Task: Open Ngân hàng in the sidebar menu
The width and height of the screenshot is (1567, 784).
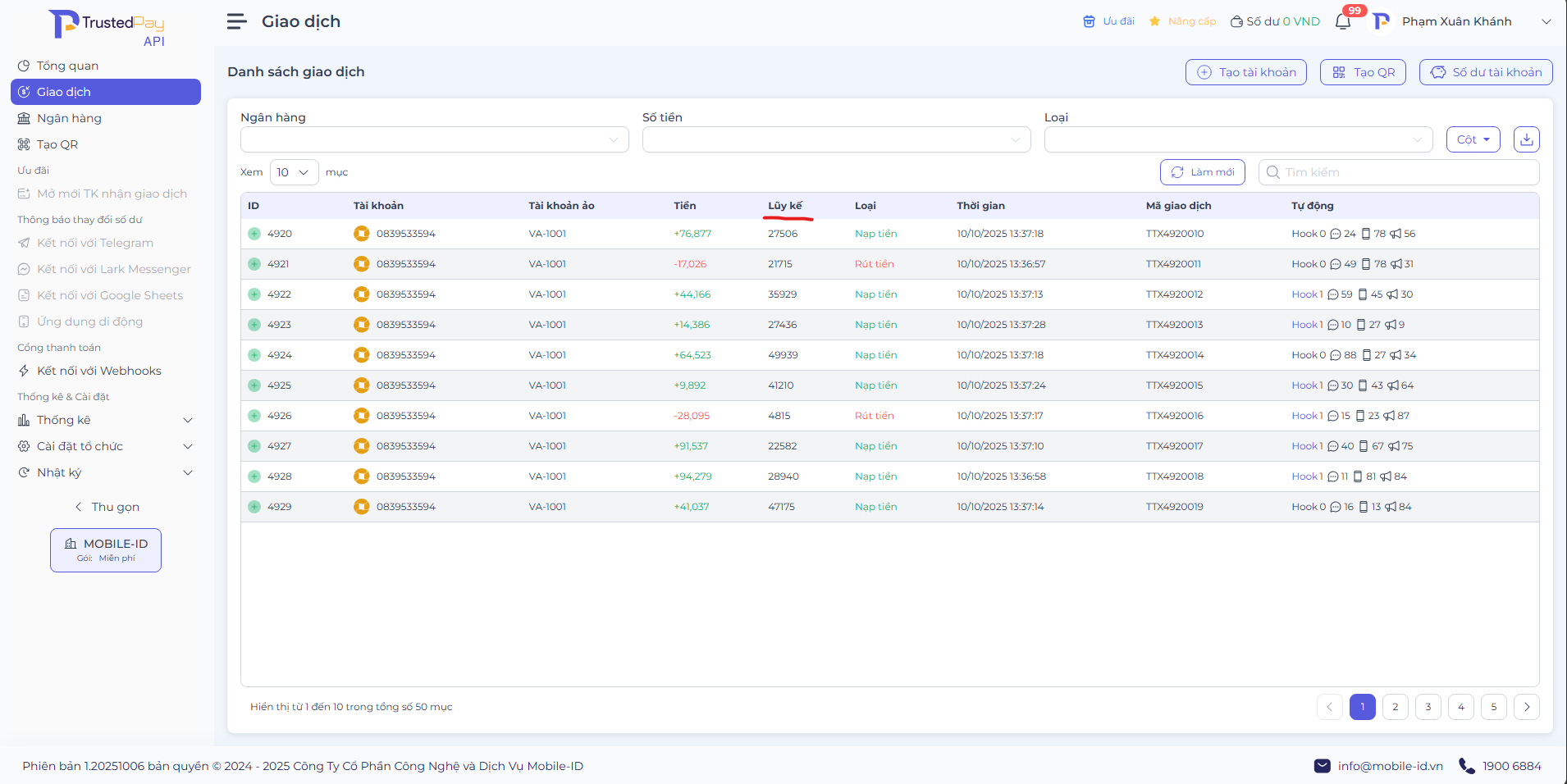Action: point(69,118)
